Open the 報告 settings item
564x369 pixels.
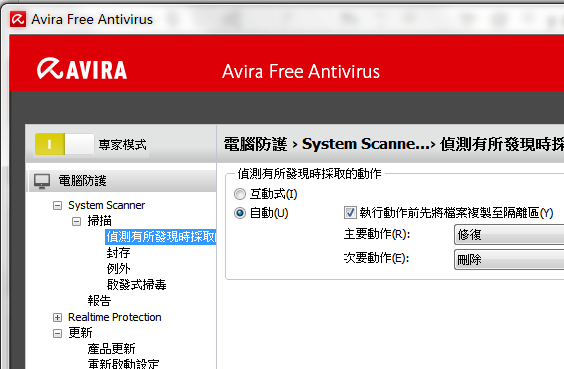tap(99, 300)
